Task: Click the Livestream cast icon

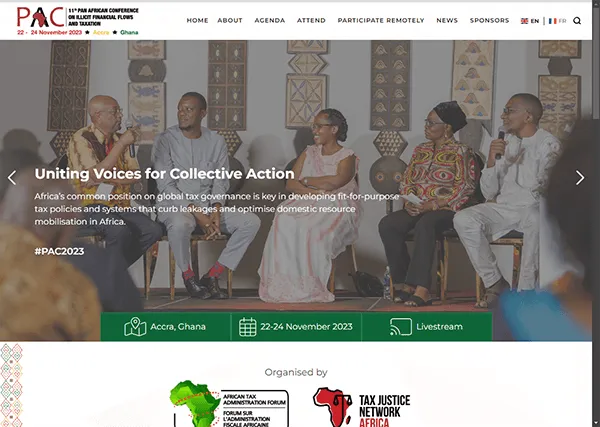Action: tap(401, 327)
